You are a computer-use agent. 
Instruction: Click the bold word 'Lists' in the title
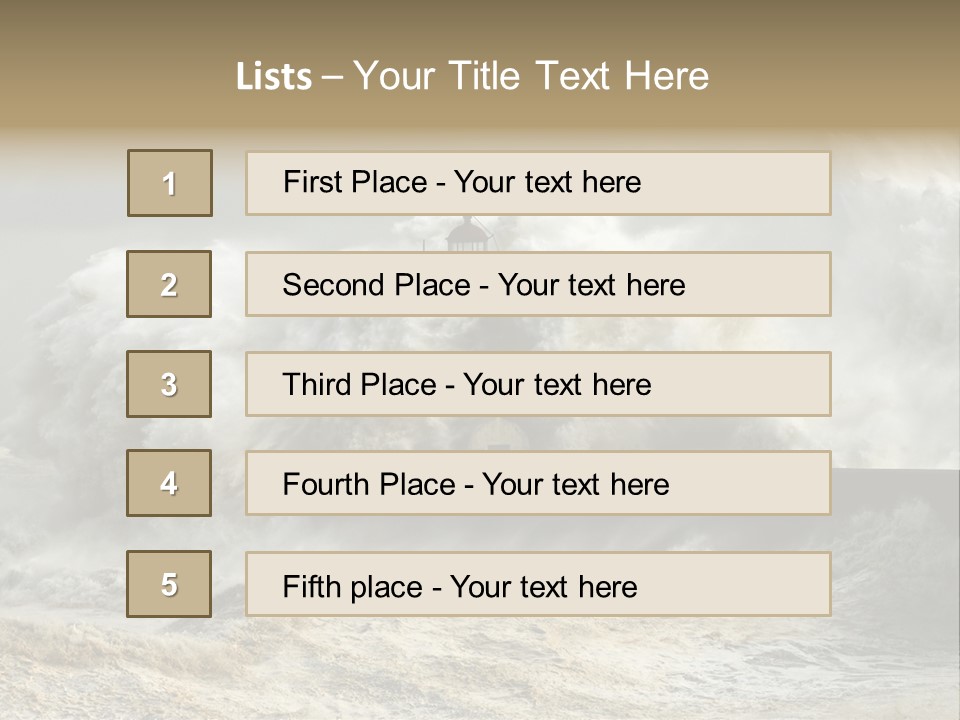point(274,77)
